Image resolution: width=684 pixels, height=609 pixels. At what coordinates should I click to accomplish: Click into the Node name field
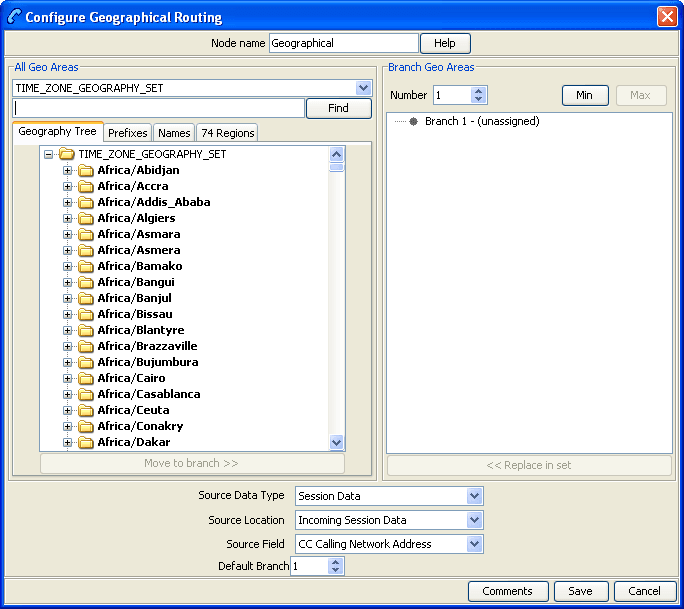point(343,43)
